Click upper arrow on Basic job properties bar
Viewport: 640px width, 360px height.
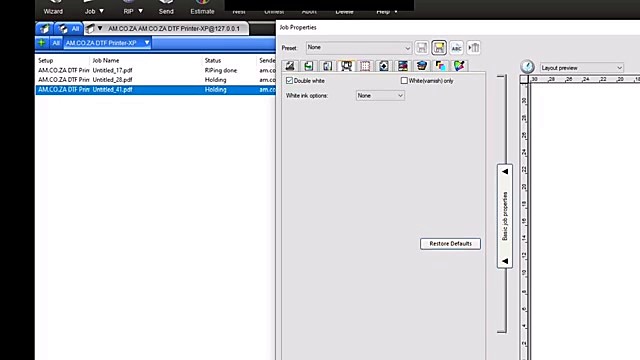(x=505, y=171)
